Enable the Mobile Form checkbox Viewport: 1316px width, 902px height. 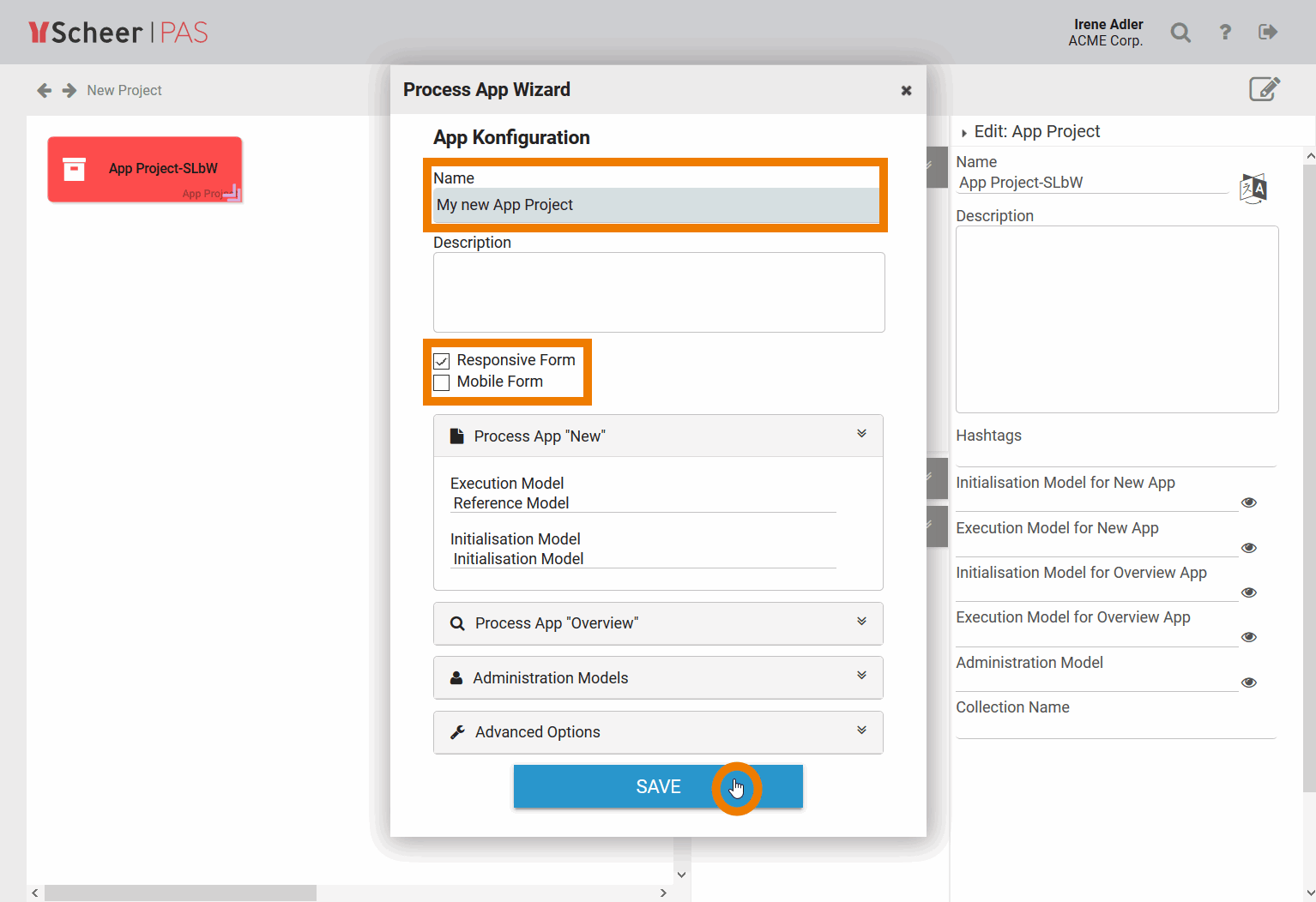coord(442,382)
